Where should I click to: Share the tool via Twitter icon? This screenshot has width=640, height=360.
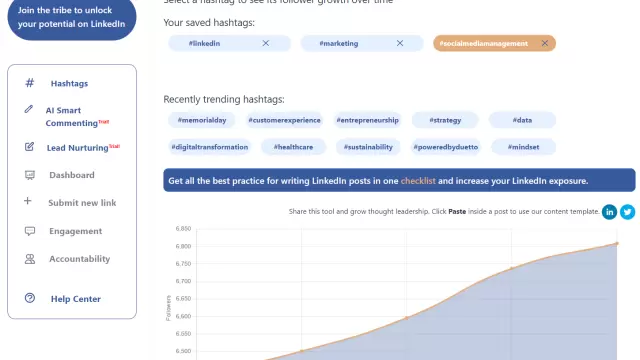click(628, 212)
